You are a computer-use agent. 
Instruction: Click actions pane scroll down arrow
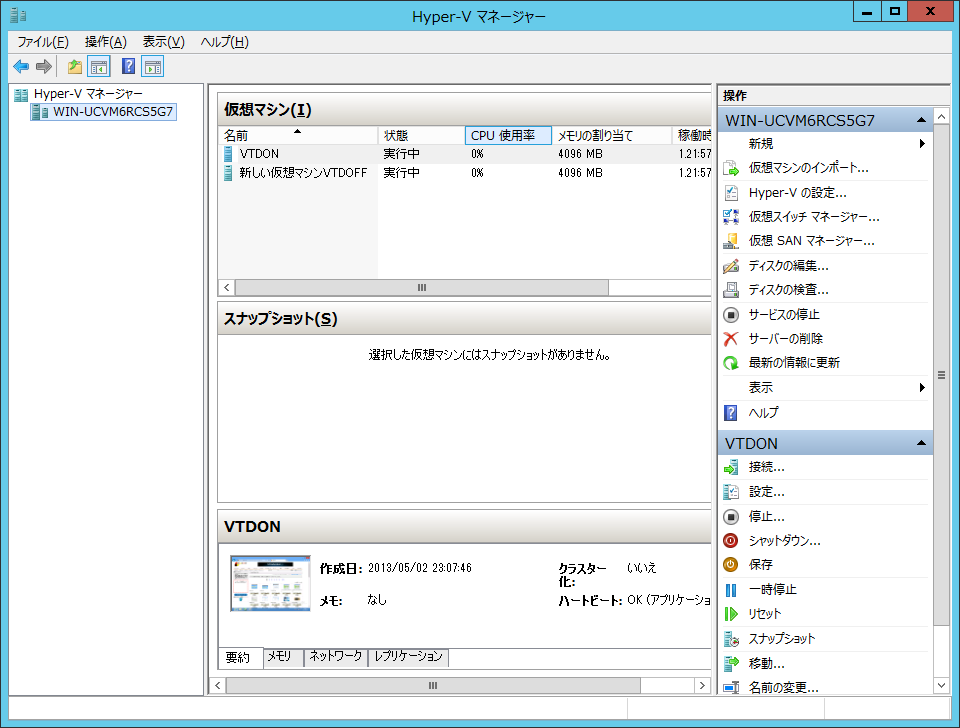coord(942,686)
